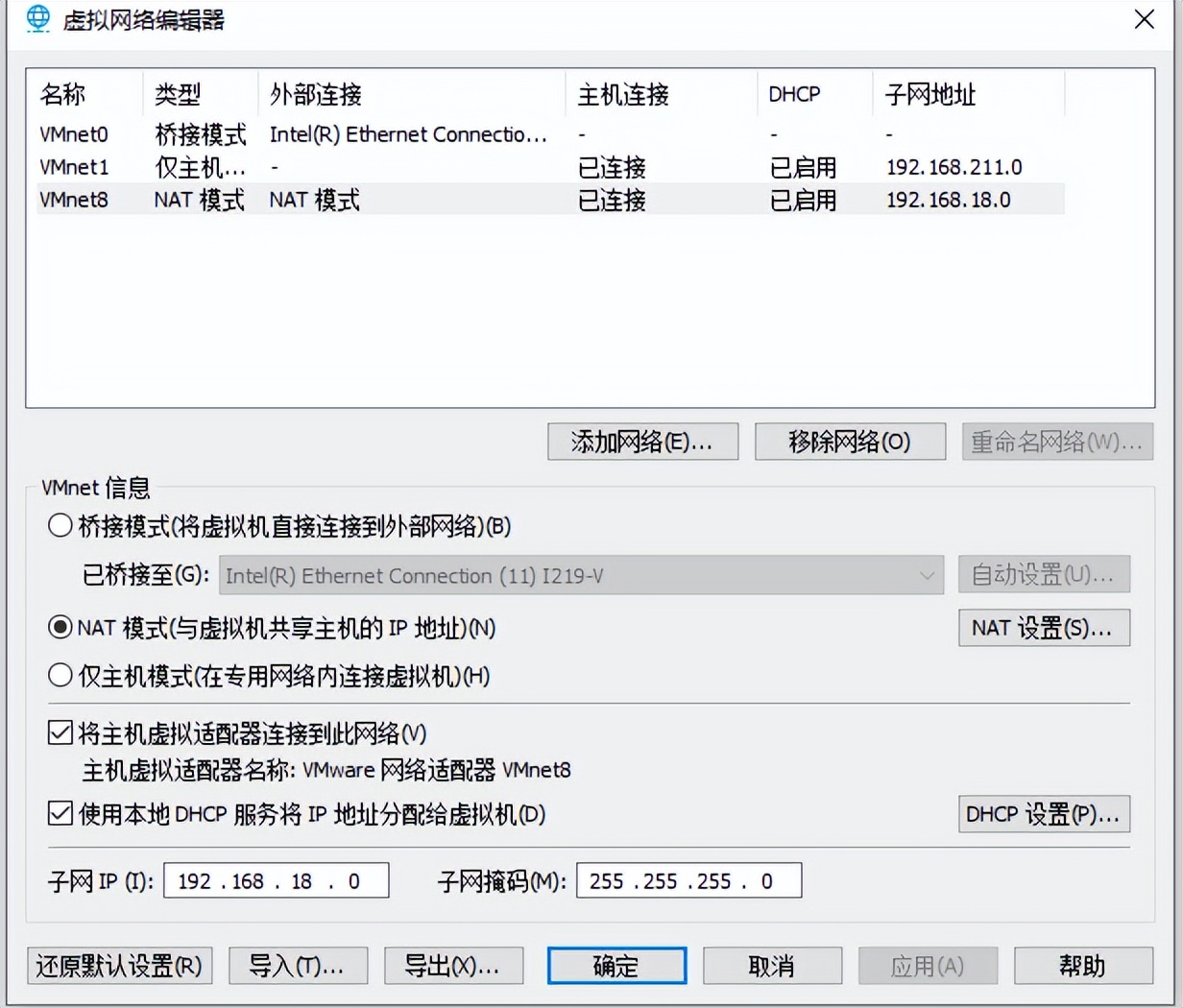This screenshot has height=1008, width=1183.
Task: Disable local DHCP service checkbox
Action: pyautogui.click(x=60, y=815)
